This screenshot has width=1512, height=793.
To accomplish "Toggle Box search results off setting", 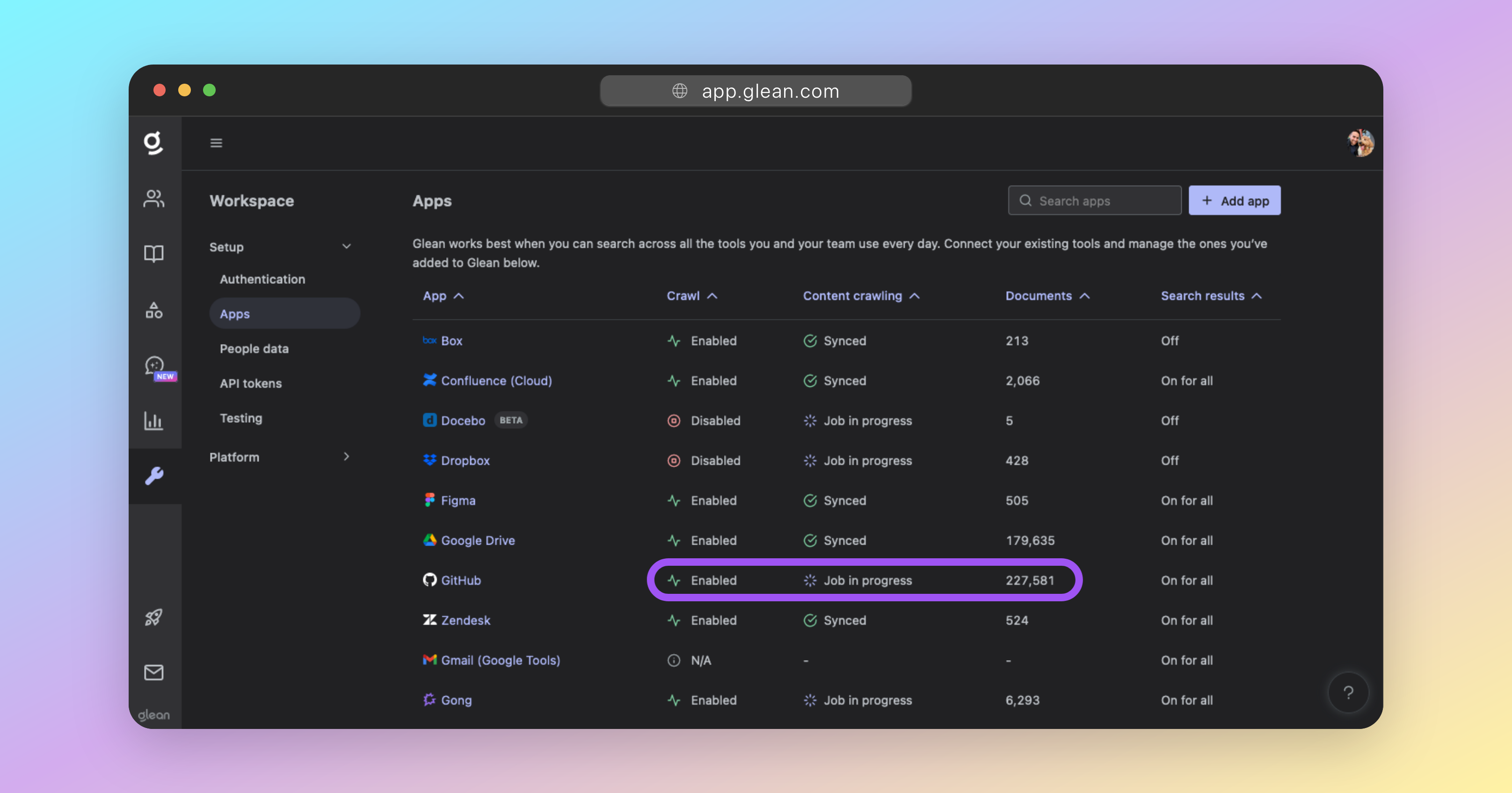I will coord(1169,340).
